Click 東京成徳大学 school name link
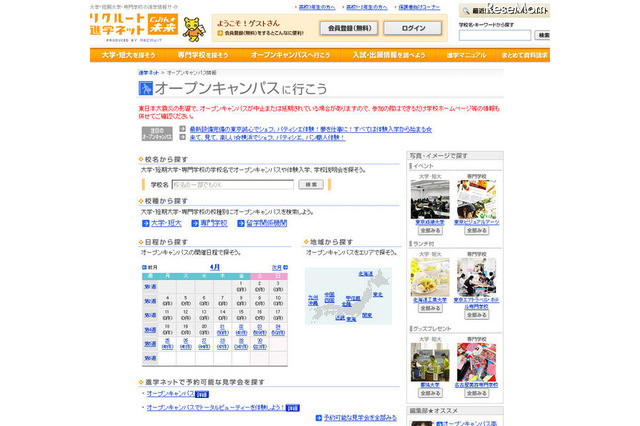The width and height of the screenshot is (640, 426). pos(430,222)
